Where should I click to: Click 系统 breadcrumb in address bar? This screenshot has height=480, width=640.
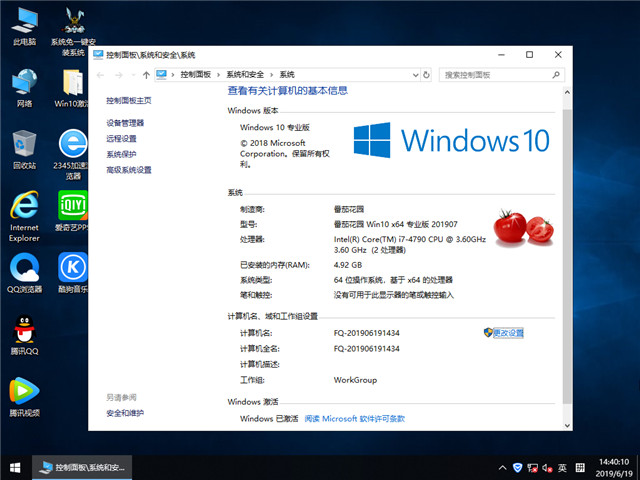(x=287, y=75)
